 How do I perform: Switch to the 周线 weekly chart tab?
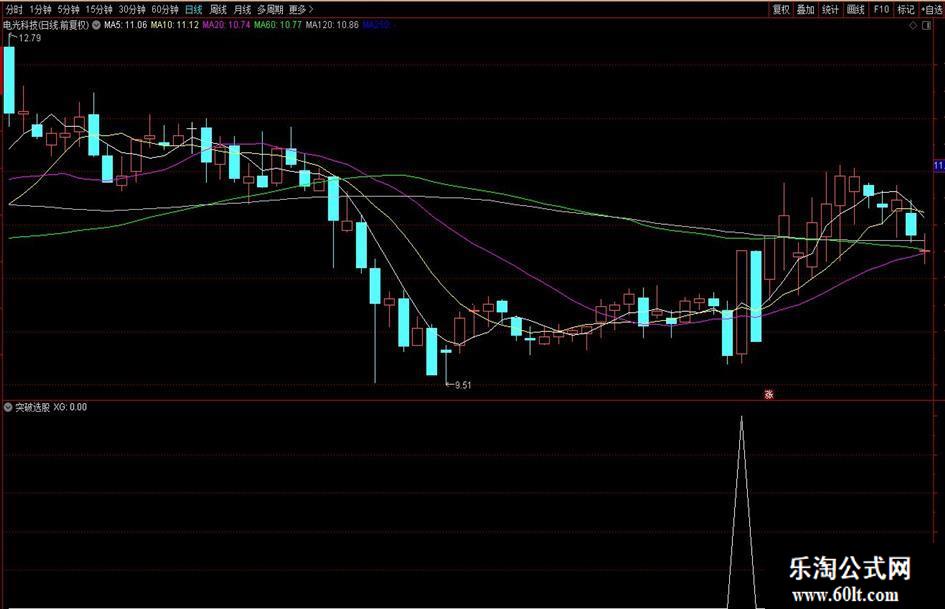click(x=218, y=10)
